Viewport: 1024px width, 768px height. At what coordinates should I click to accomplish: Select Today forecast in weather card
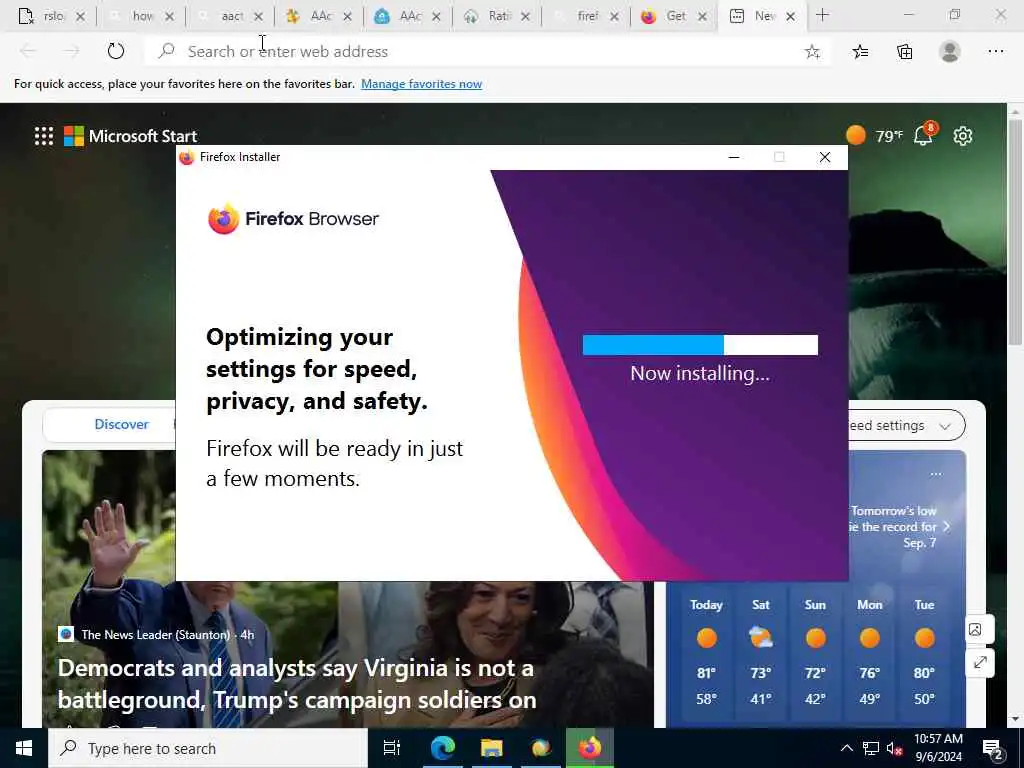[x=707, y=651]
